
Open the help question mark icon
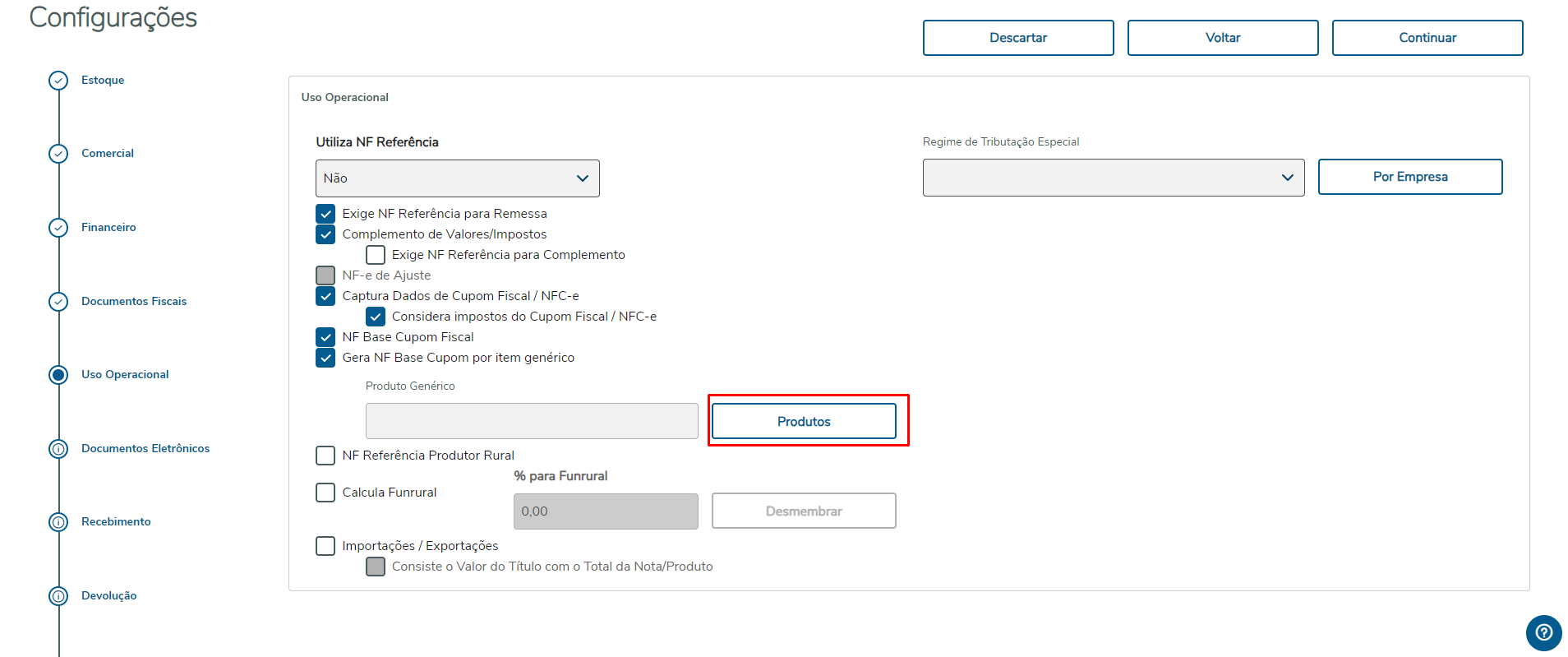click(1543, 632)
